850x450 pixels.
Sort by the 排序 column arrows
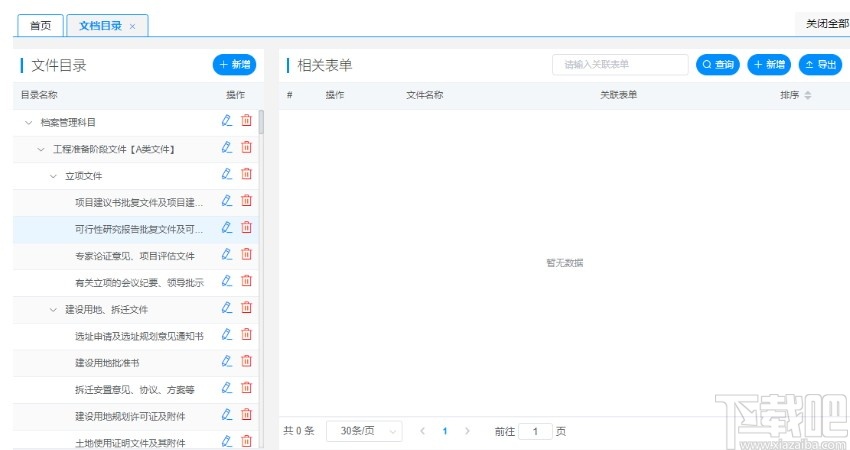808,95
